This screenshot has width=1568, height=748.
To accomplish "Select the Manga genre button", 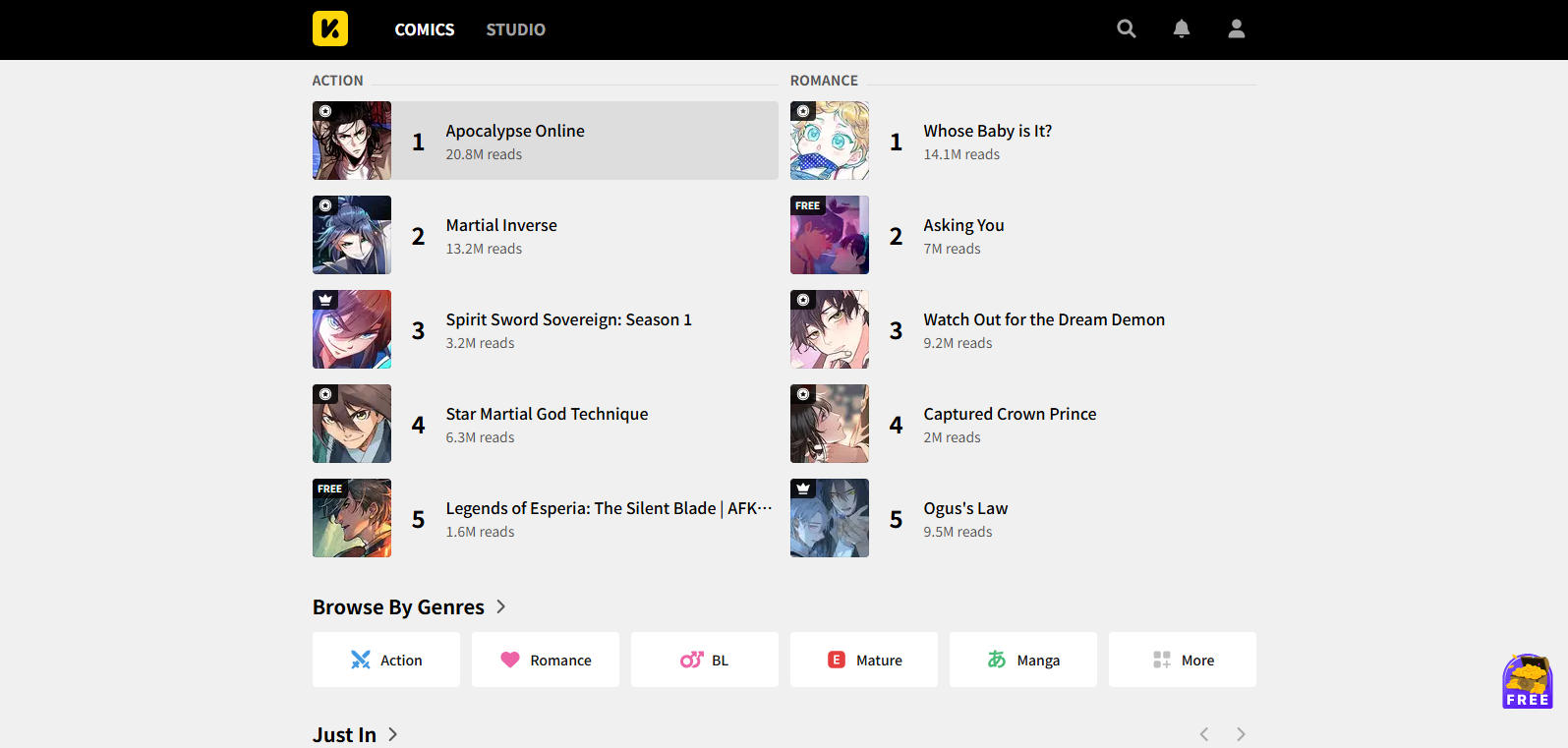I will 1023,660.
